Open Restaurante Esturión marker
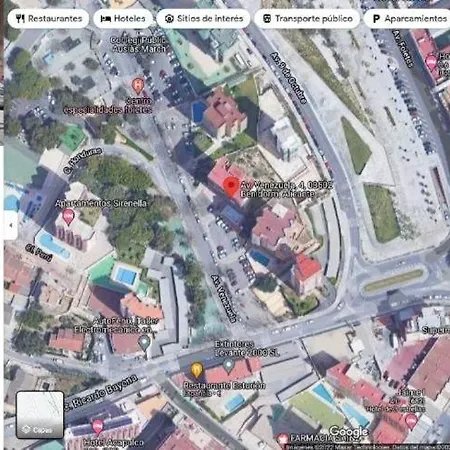This screenshot has height=450, width=450. (197, 370)
